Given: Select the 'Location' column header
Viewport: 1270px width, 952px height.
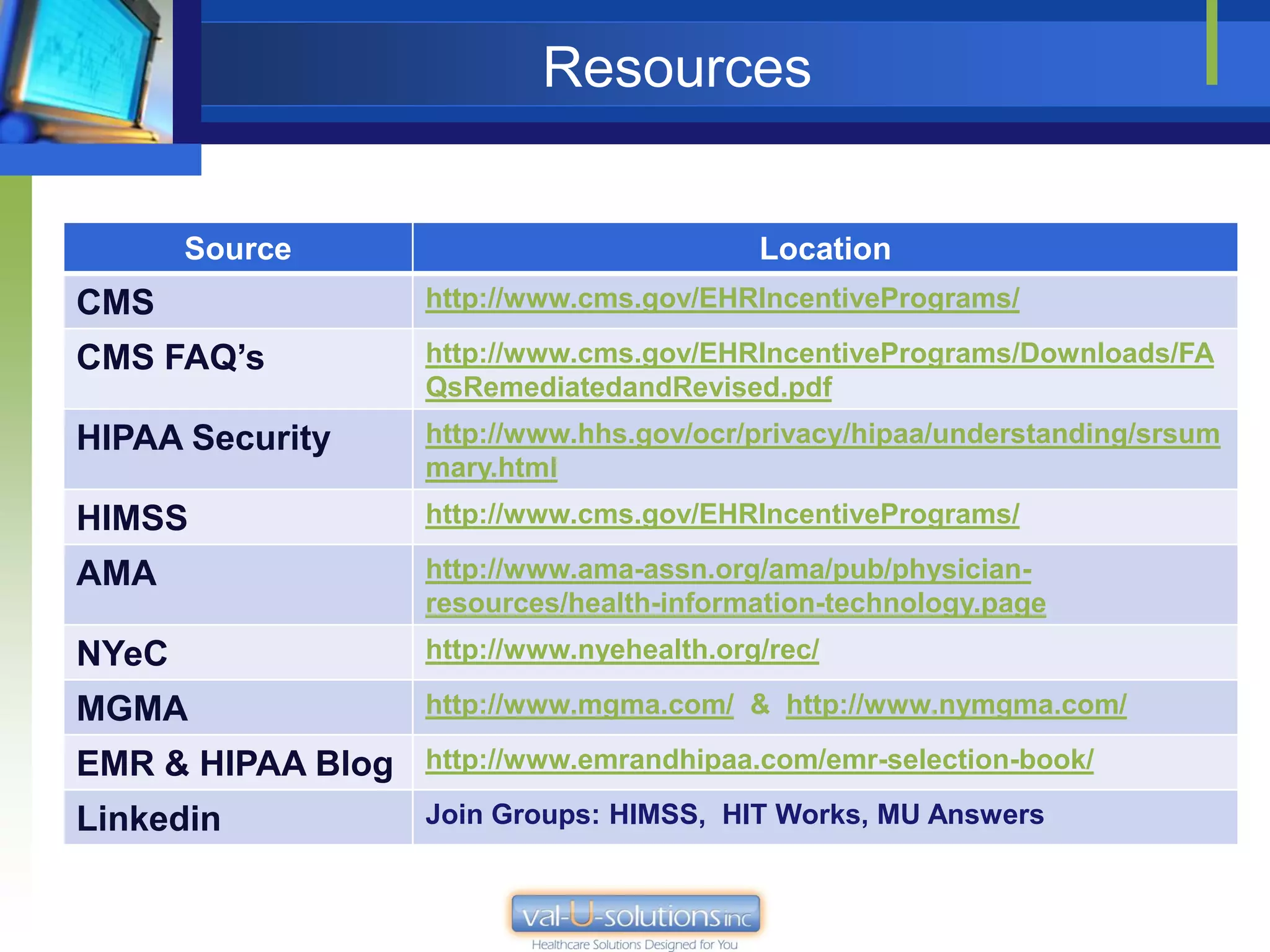Looking at the screenshot, I should click(825, 248).
